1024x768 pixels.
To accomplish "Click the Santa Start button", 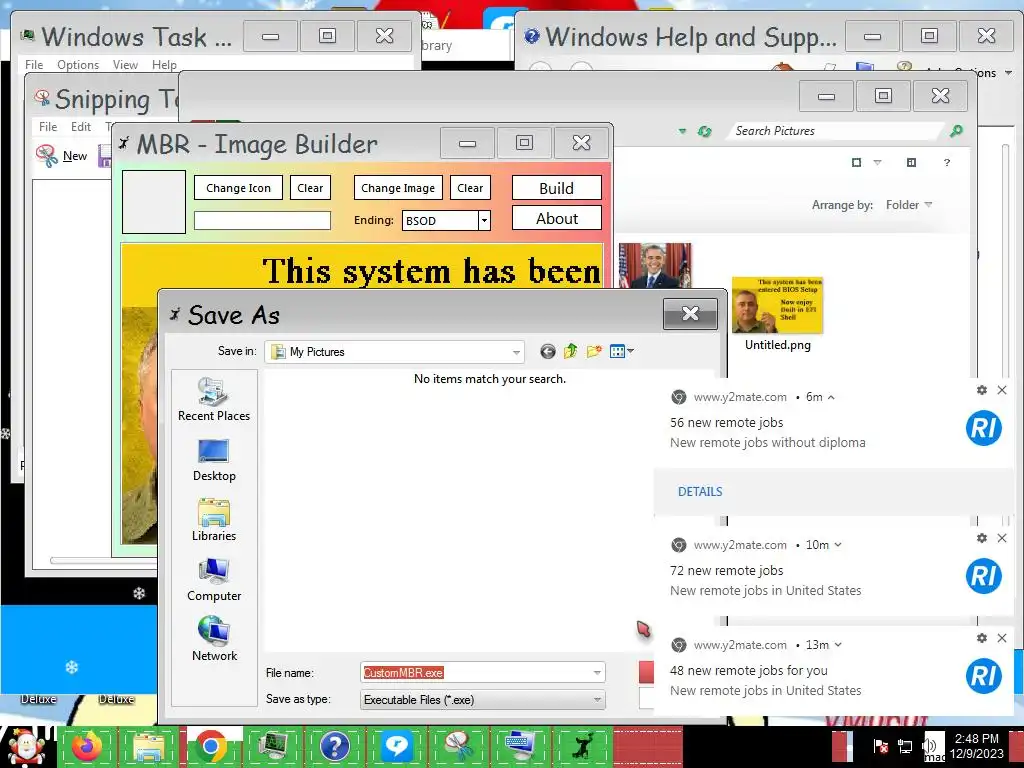I will click(x=25, y=746).
